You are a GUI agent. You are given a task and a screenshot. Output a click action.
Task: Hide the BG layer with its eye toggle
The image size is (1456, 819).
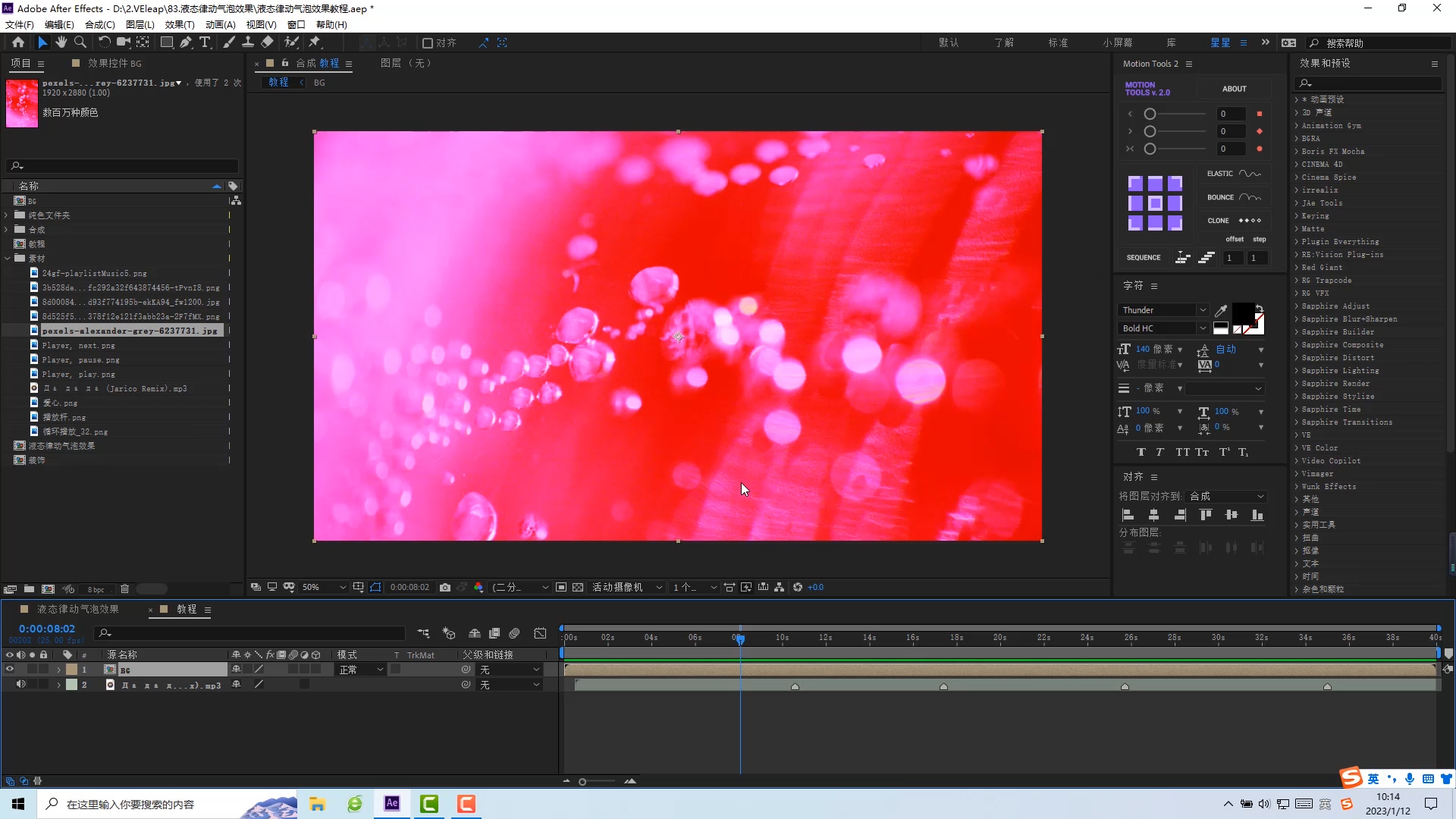pos(10,670)
